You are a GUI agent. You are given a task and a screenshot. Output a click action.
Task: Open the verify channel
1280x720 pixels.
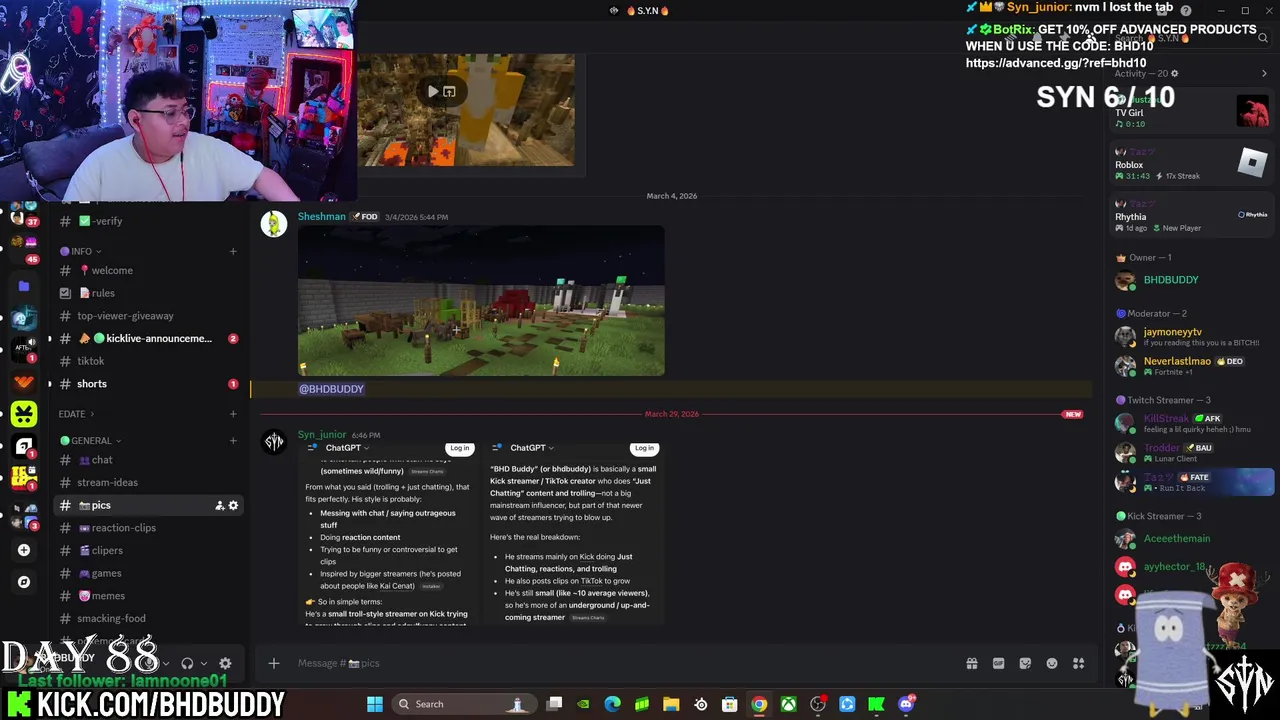click(148, 221)
